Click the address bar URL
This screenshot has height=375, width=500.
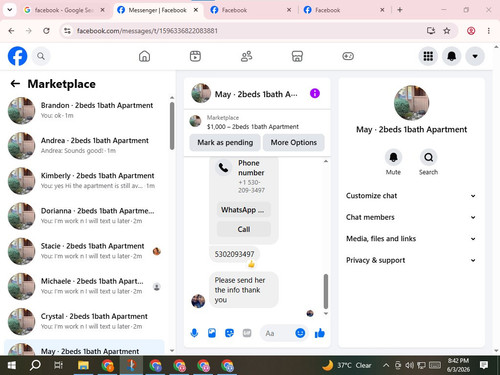(147, 31)
